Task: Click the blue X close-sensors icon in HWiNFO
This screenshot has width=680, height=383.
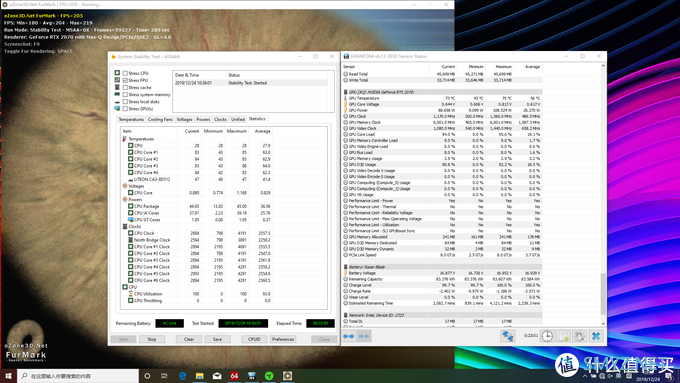Action: tap(596, 336)
